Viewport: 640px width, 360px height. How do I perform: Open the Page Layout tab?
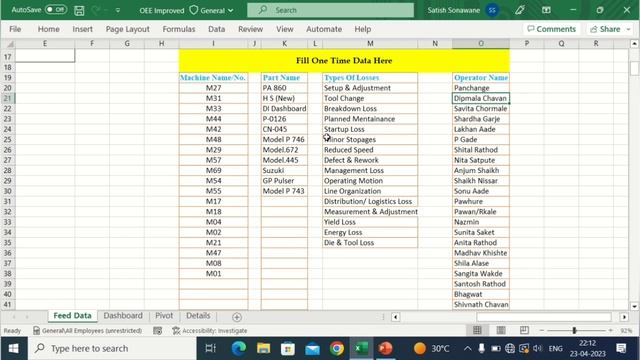127,29
